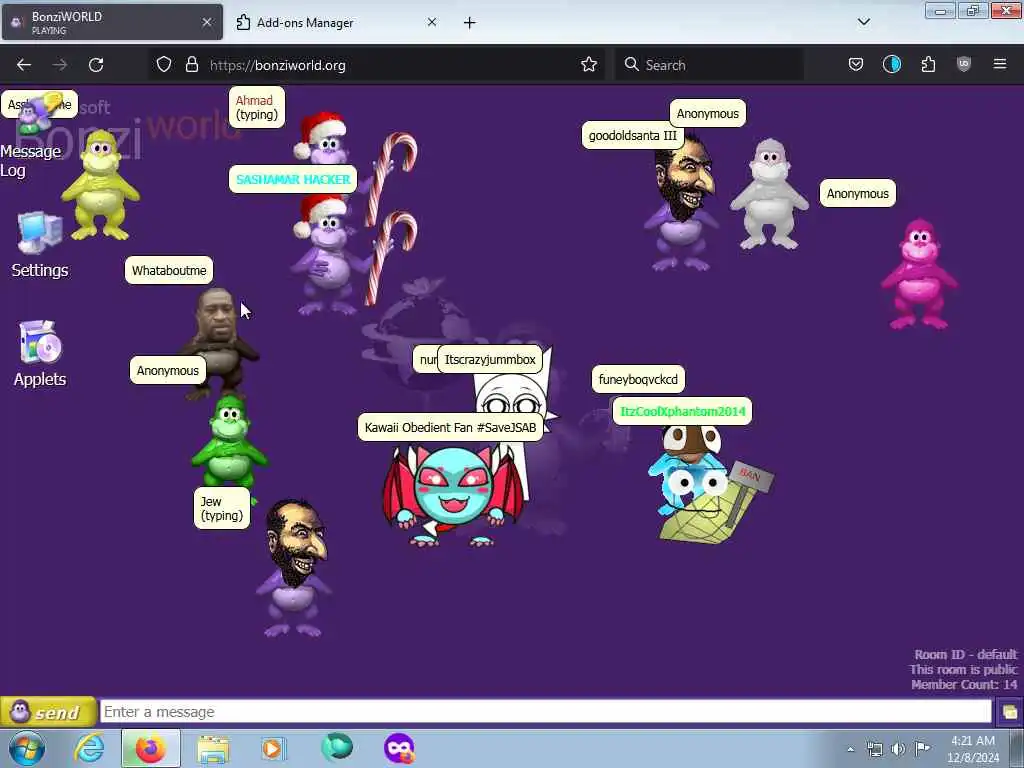Viewport: 1024px width, 768px height.
Task: Click the pink Bonzi character
Action: point(919,274)
